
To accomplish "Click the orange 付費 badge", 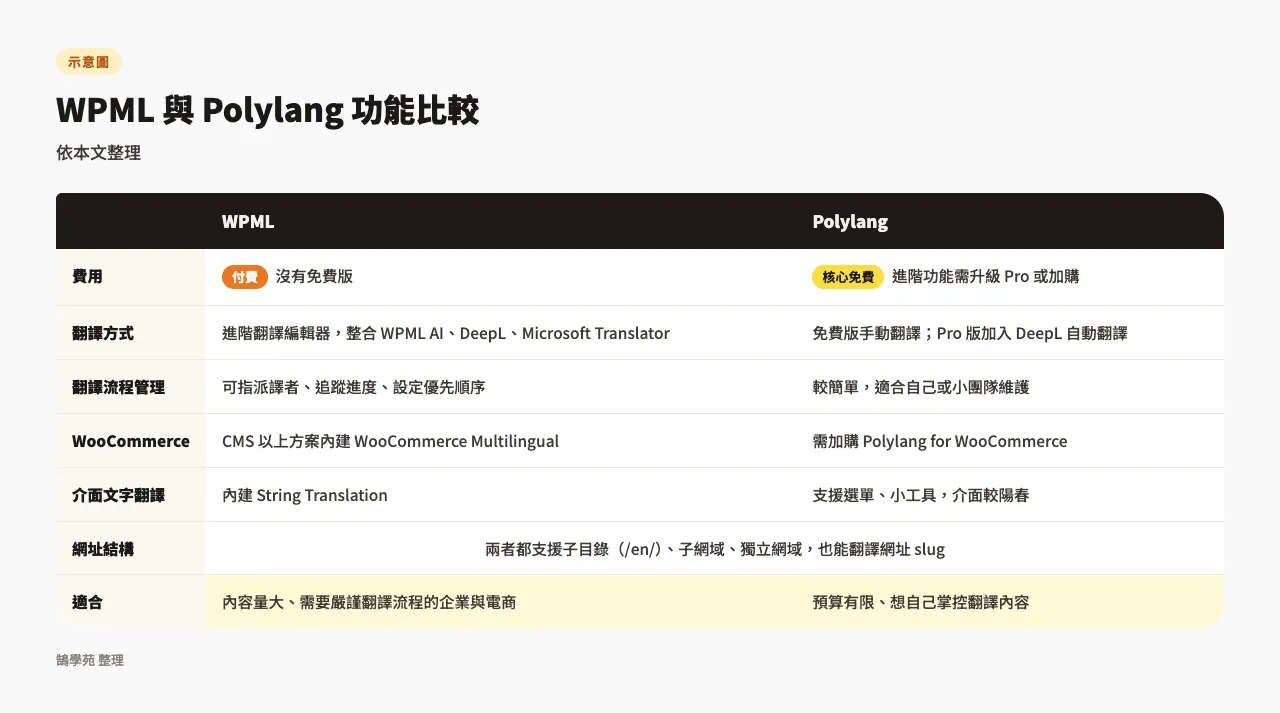I will coord(245,277).
